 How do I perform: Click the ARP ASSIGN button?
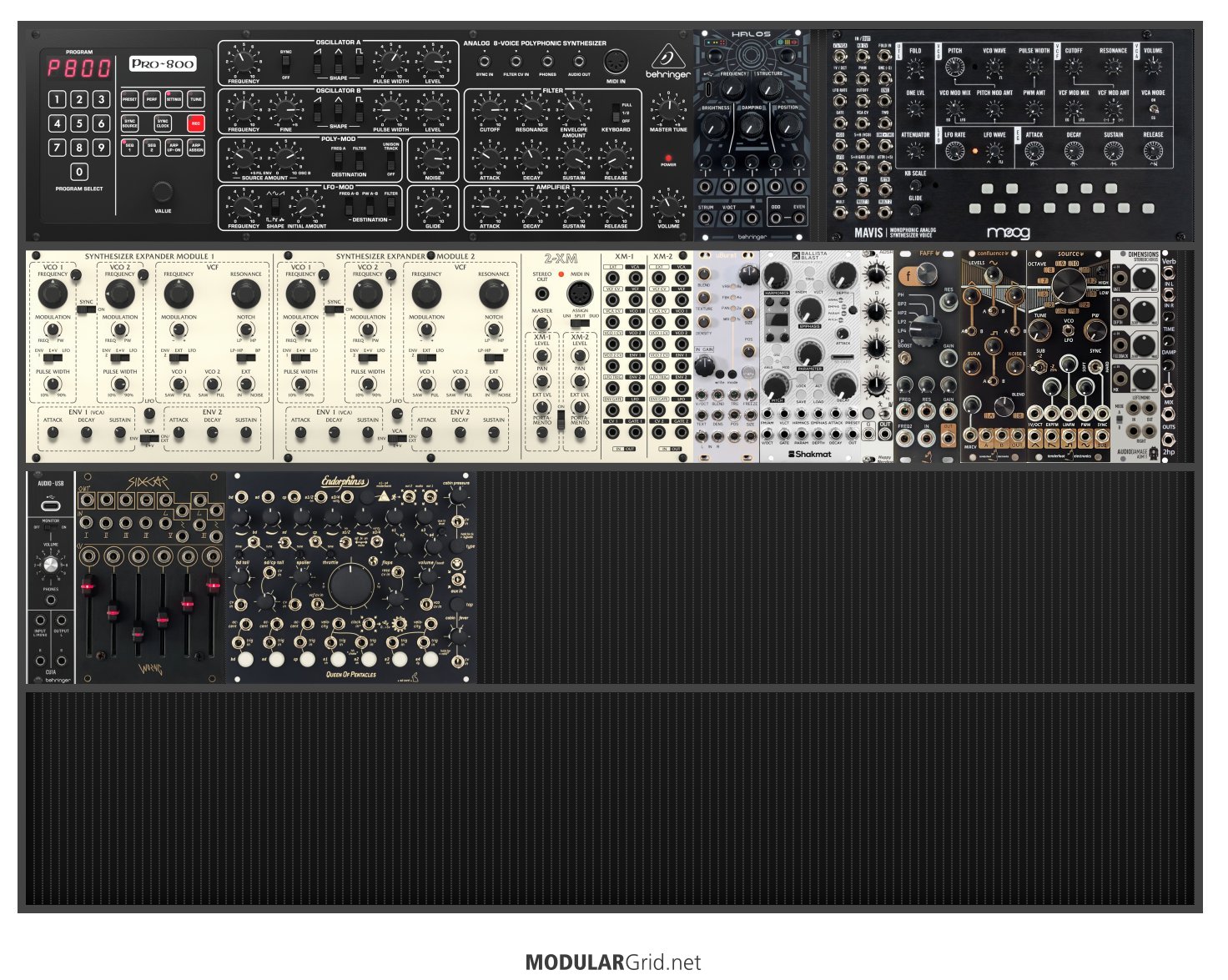[x=196, y=147]
